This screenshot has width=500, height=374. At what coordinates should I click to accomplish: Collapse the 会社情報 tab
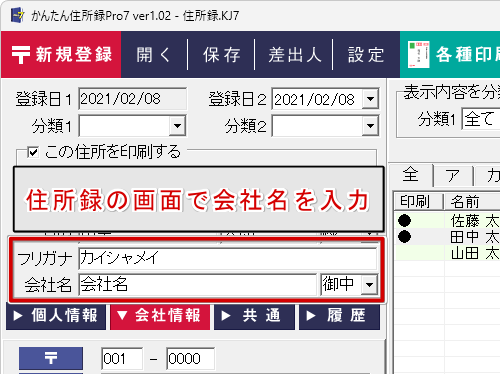(160, 316)
